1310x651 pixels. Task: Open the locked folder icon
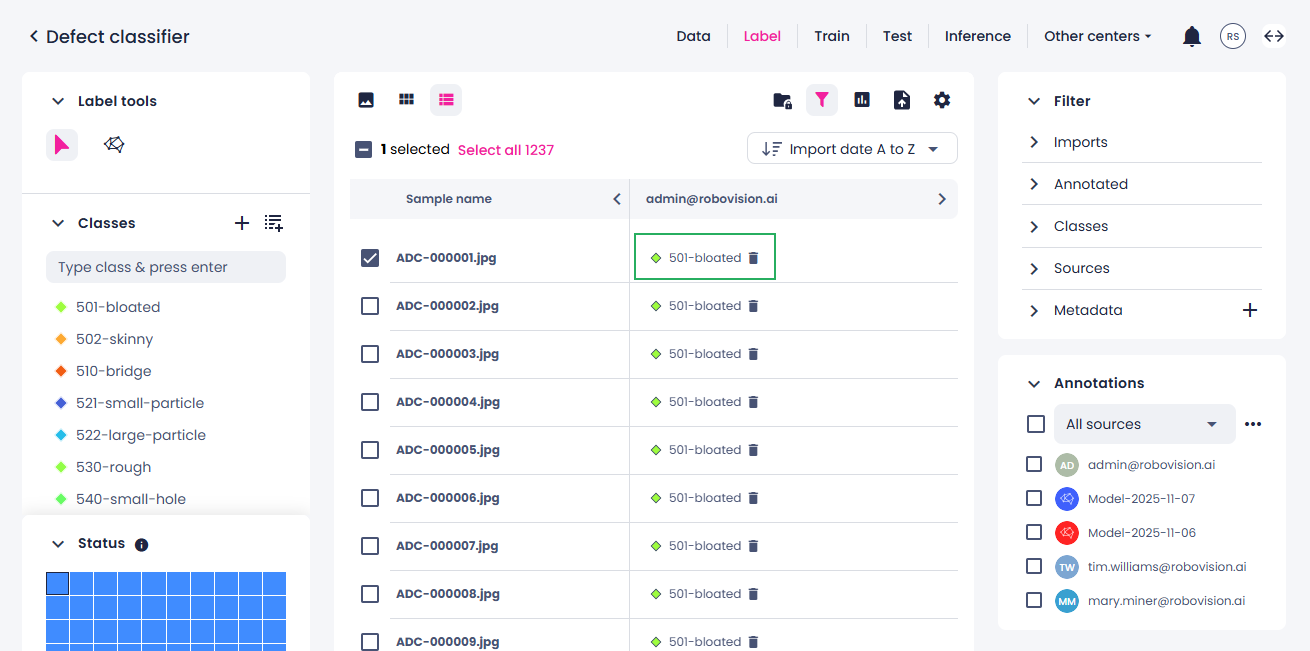click(783, 100)
